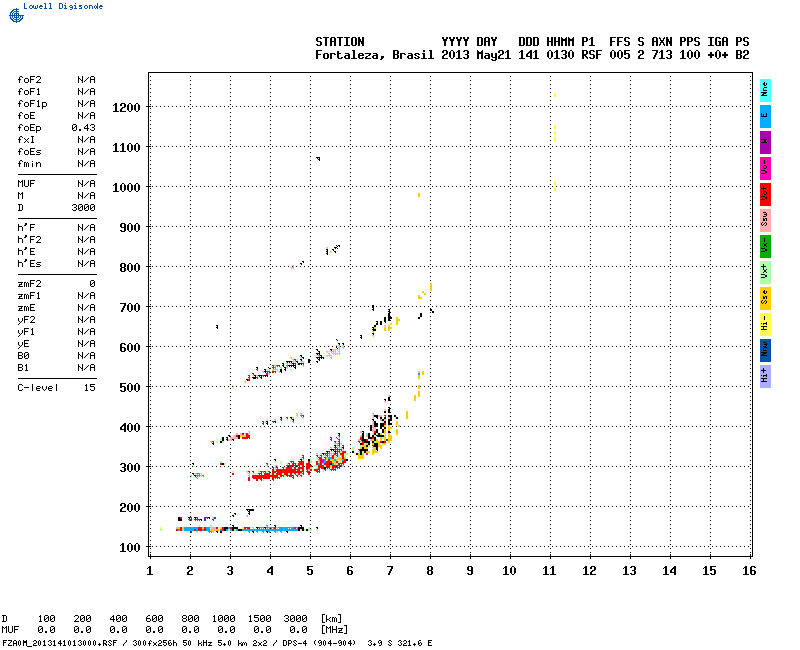Choose the Hi+ lavender legend swatch
Screen dimensions: 800x650
(765, 377)
